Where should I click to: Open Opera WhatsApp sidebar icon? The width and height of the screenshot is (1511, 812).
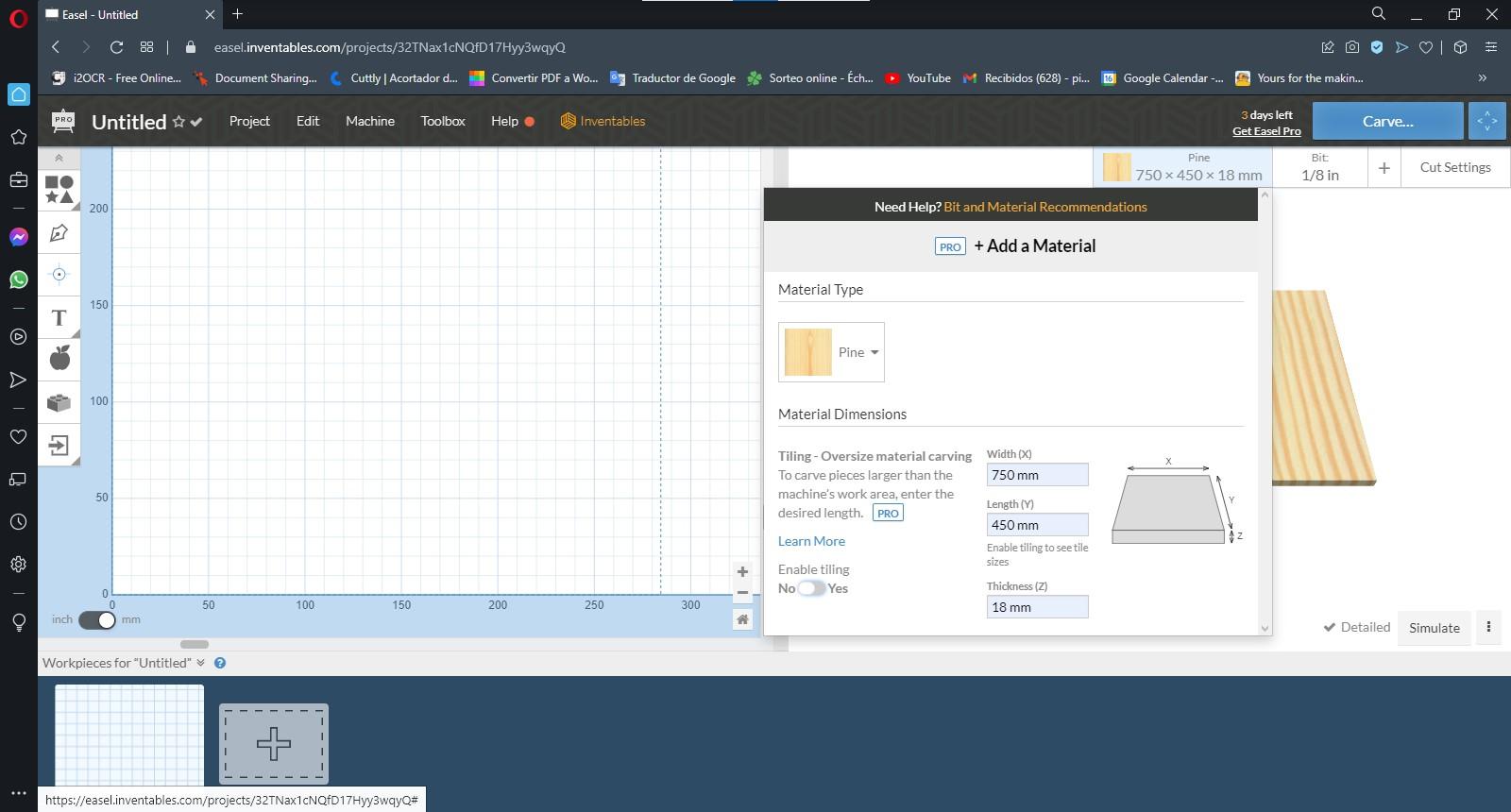[x=18, y=279]
